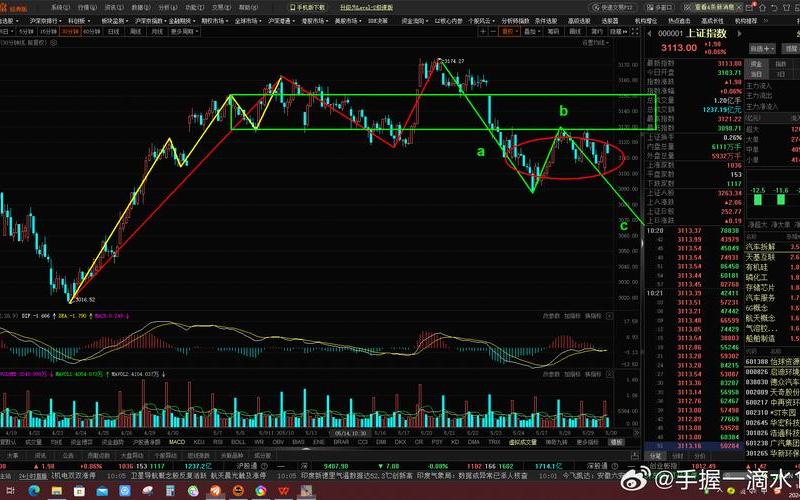The width and height of the screenshot is (800, 500).
Task: Open chart settings gear beside 30-minute label
Action: tap(54, 43)
